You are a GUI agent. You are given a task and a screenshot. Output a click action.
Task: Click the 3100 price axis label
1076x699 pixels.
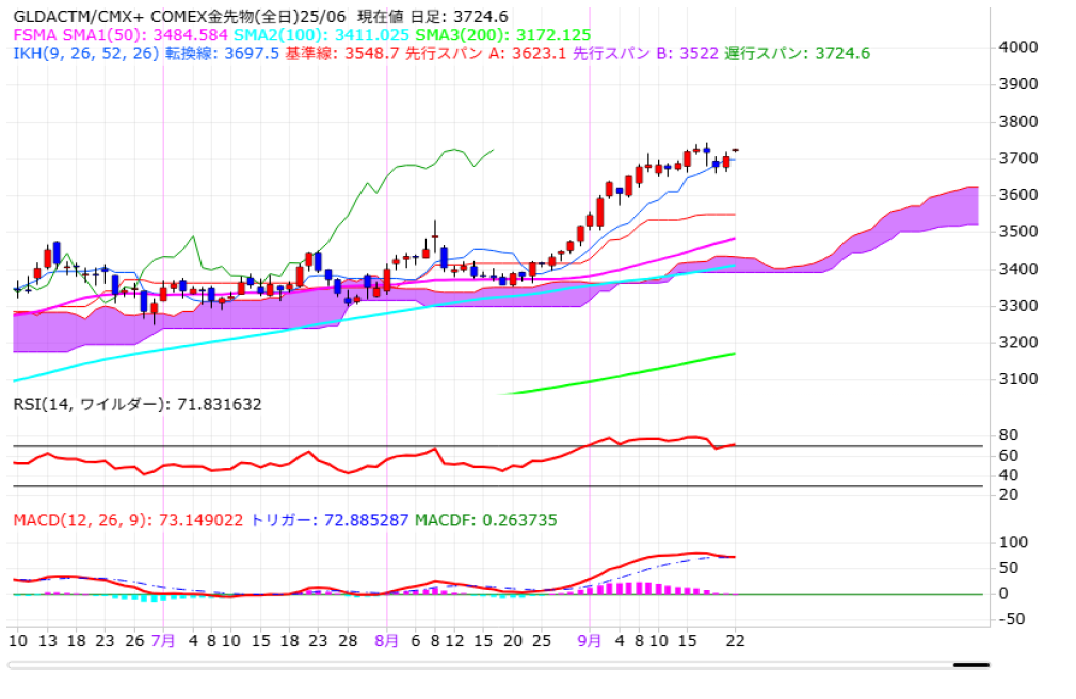tap(1017, 379)
